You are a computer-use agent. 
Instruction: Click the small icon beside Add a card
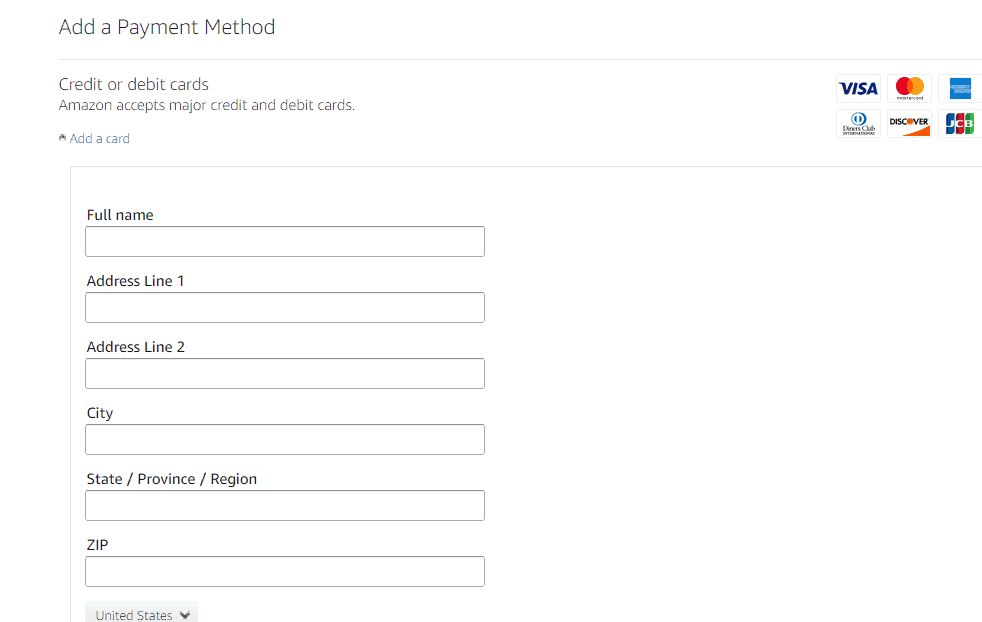63,138
